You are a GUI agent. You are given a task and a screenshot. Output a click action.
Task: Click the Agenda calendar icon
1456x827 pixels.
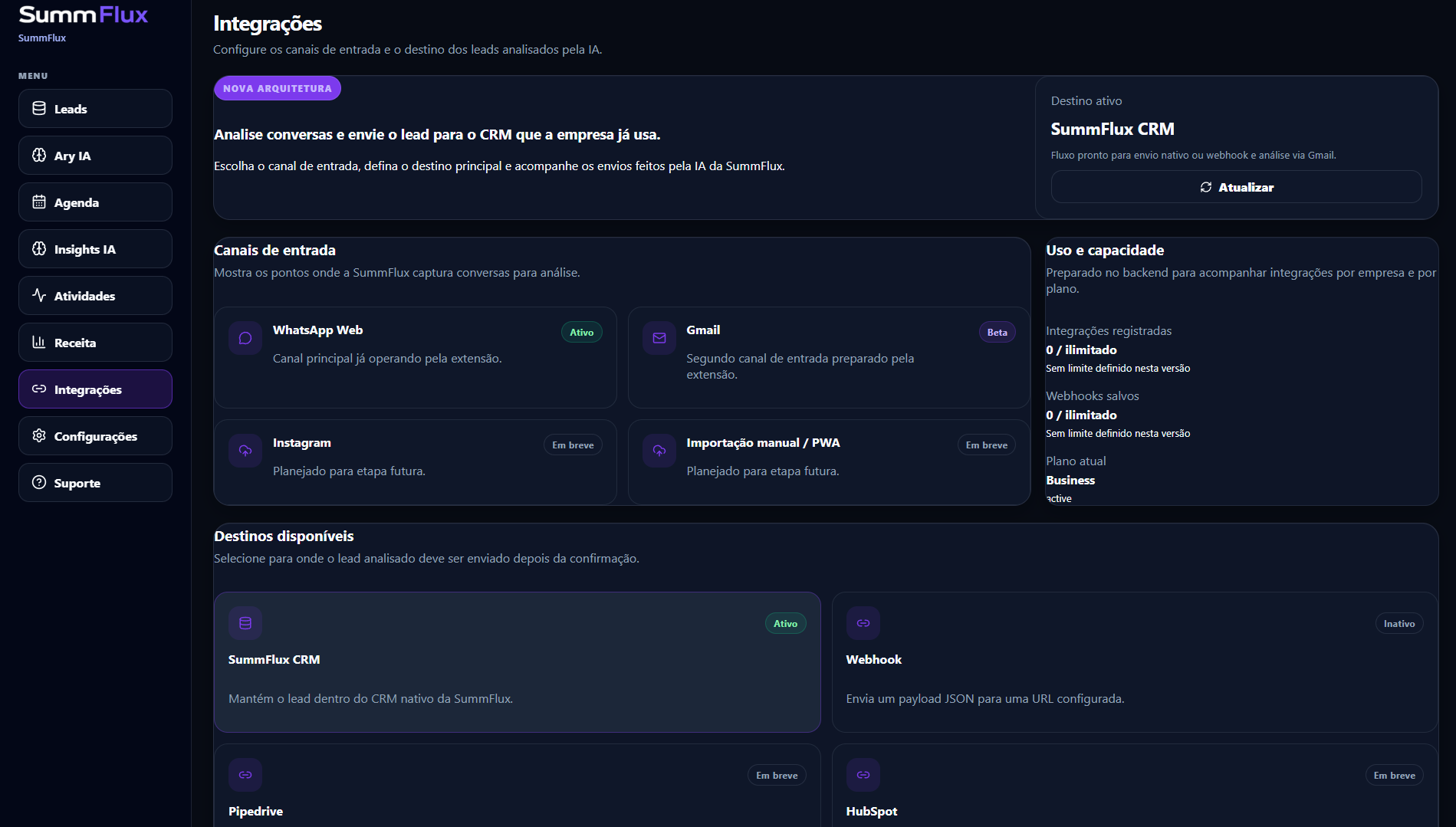point(39,202)
